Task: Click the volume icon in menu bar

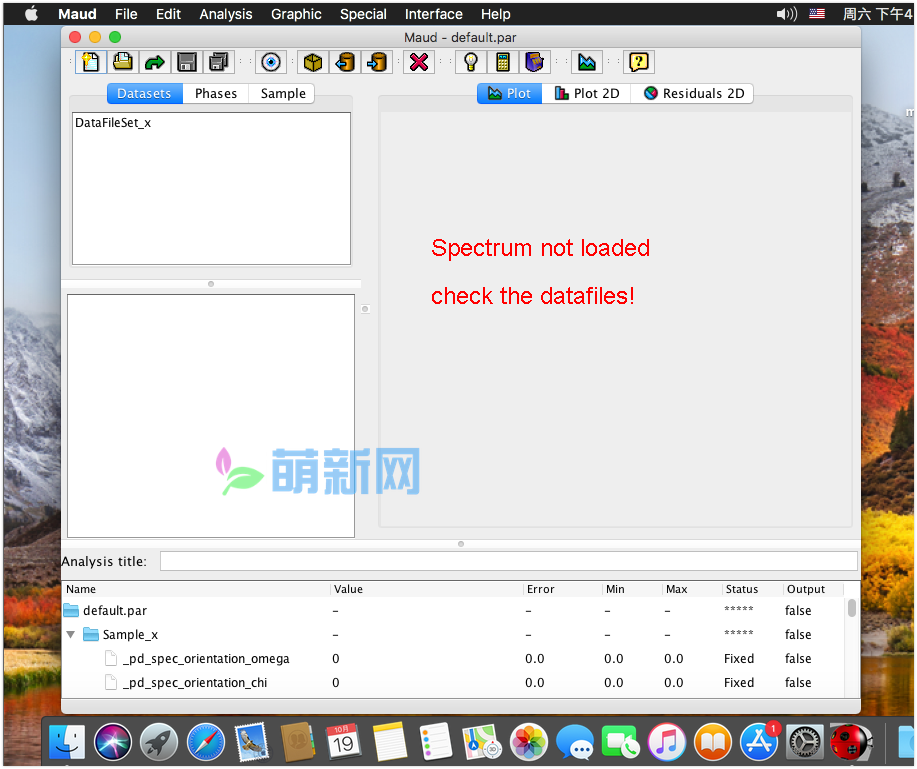Action: pos(787,14)
